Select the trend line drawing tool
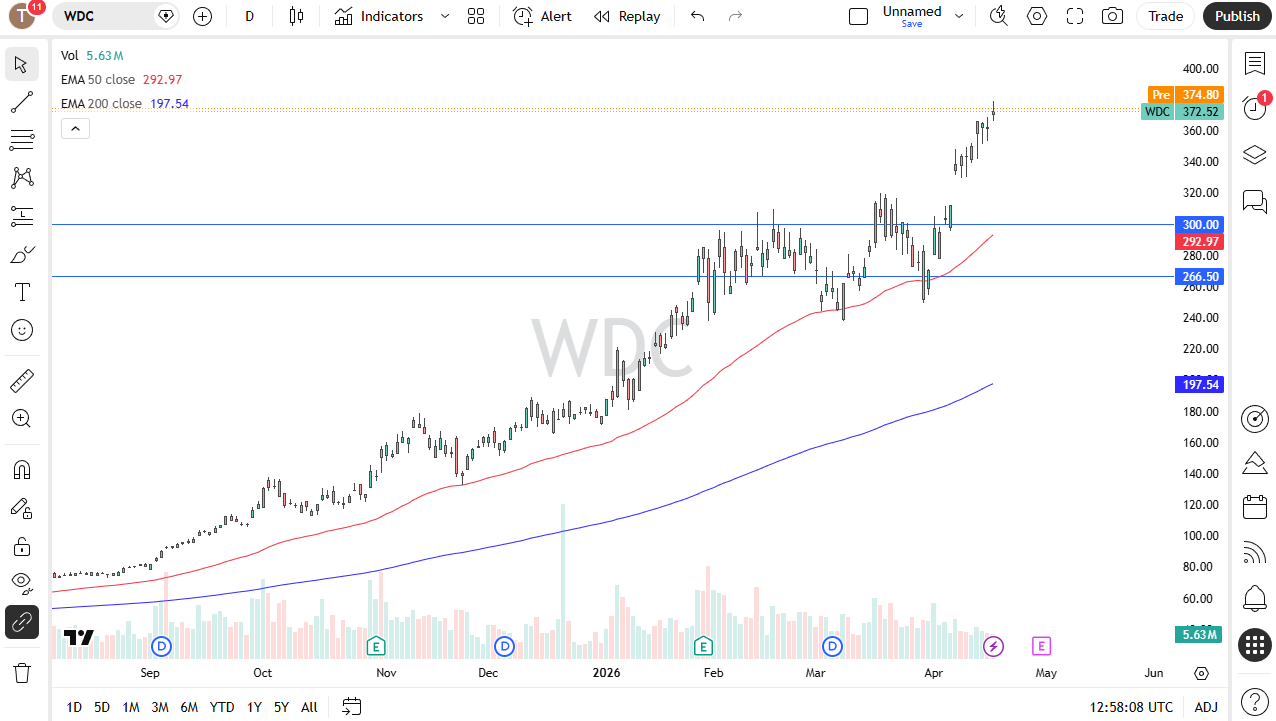Viewport: 1276px width, 721px height. click(22, 102)
